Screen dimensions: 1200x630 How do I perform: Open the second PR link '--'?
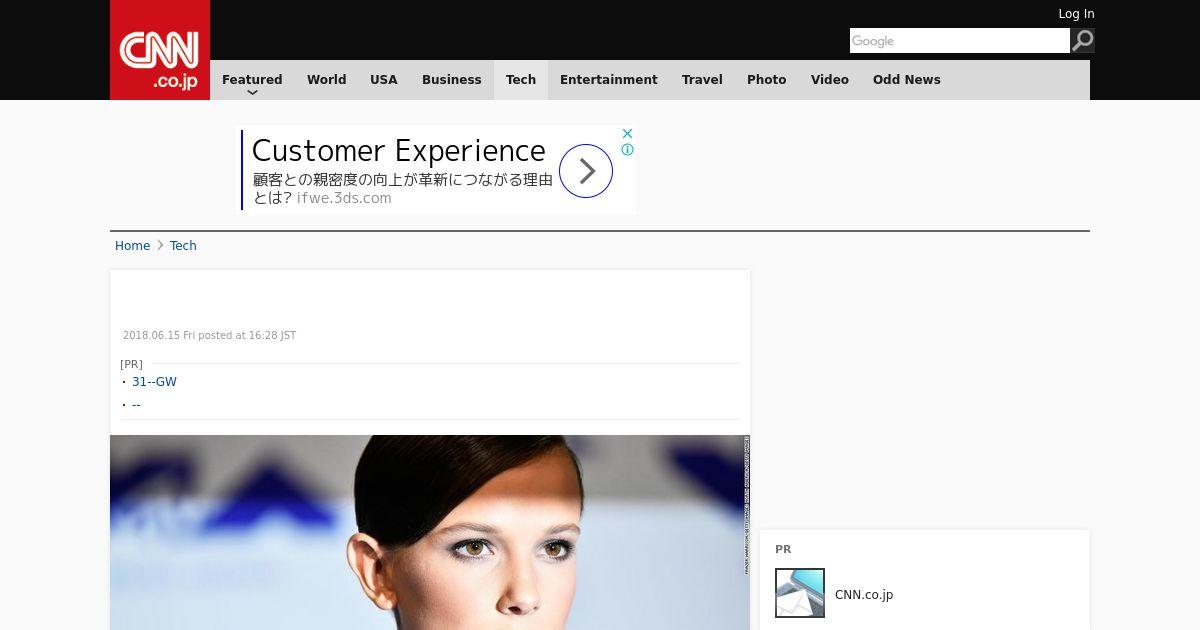pos(136,404)
